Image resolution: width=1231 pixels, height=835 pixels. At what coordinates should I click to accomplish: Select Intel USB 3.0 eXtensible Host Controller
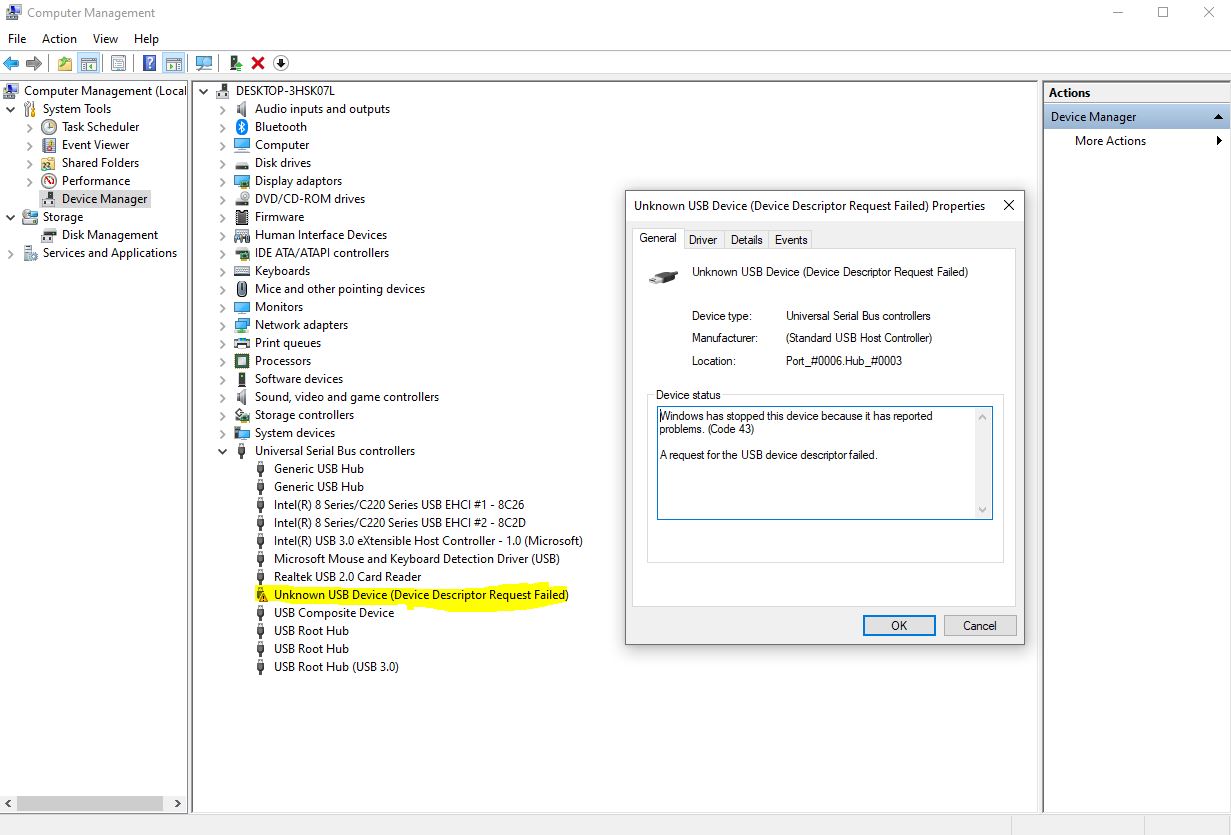click(x=428, y=541)
